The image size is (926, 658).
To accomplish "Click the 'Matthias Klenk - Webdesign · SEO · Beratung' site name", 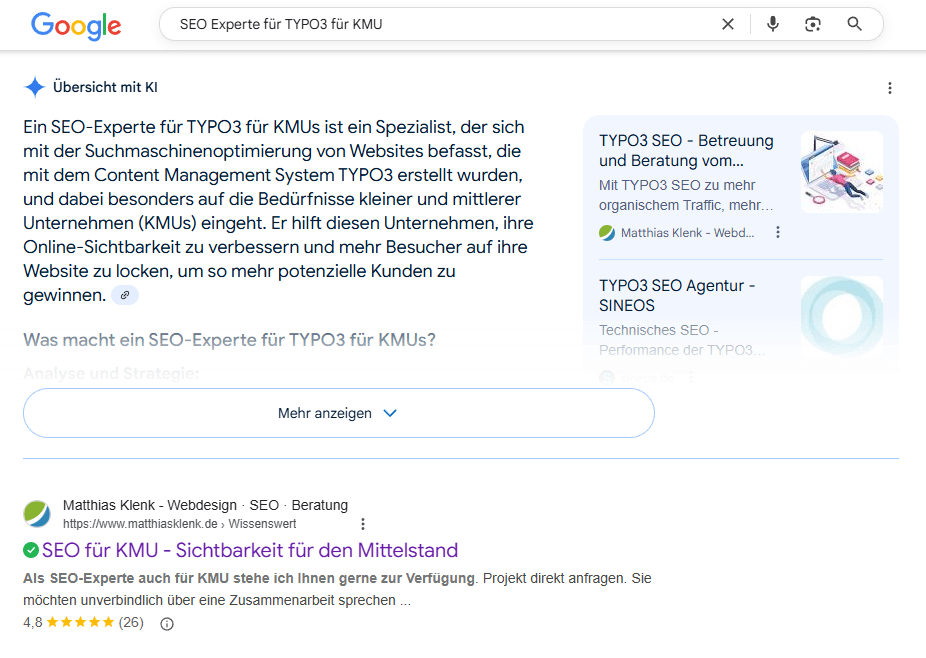I will [206, 505].
